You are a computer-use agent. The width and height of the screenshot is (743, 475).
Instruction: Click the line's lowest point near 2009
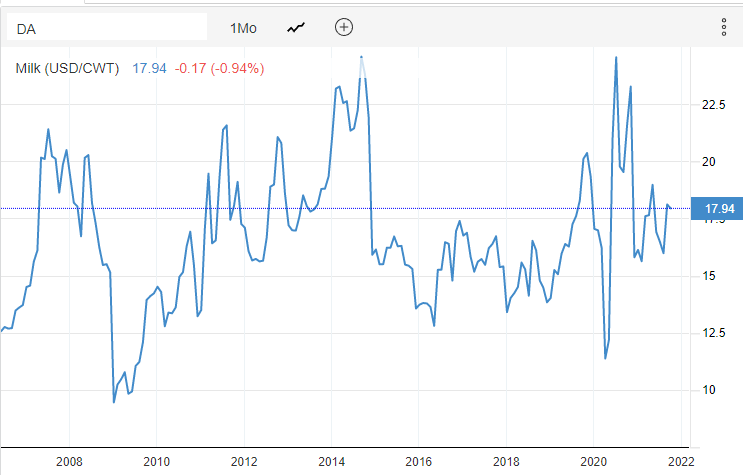click(114, 402)
